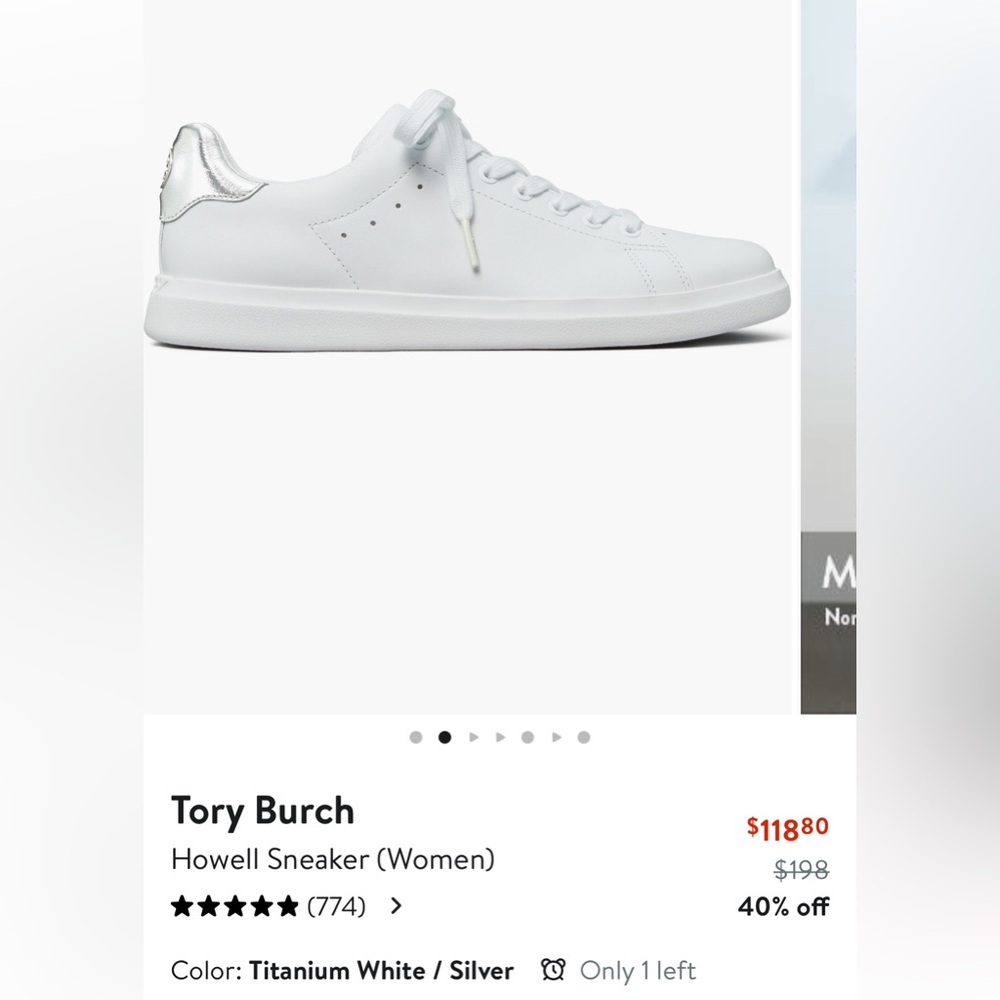Click the (774) review count link
This screenshot has height=1000, width=1000.
coord(338,906)
